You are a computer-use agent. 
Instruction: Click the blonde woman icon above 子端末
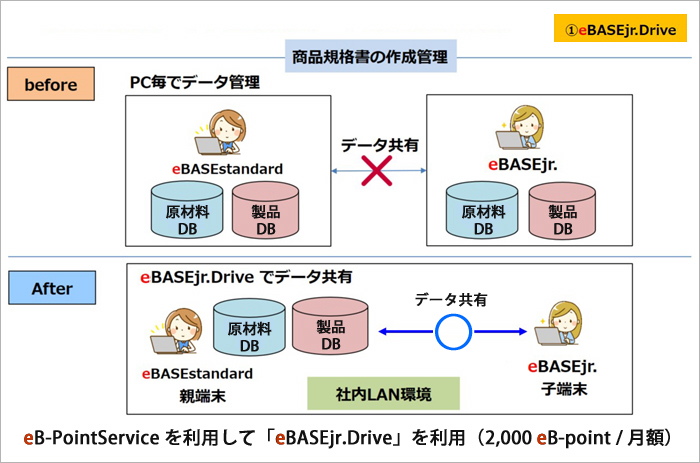pos(559,323)
